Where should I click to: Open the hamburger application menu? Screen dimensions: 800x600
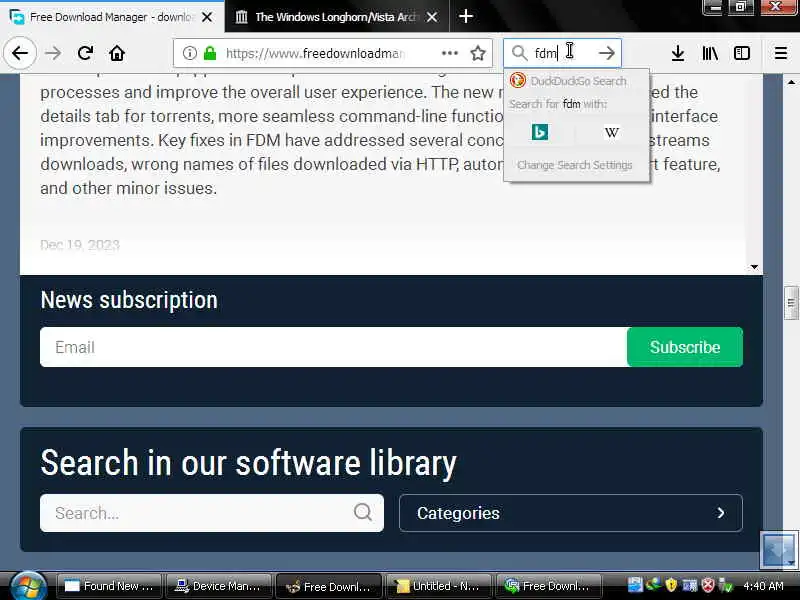coord(781,53)
